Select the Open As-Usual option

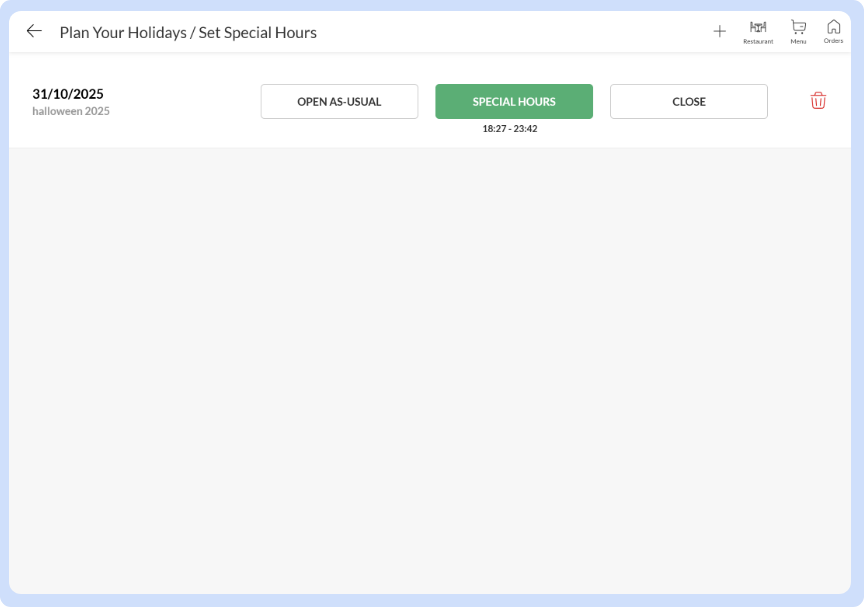[x=339, y=101]
